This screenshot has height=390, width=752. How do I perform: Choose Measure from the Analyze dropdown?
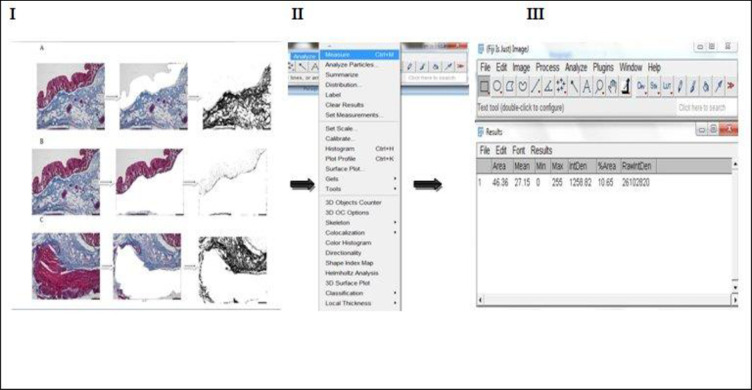[360, 55]
